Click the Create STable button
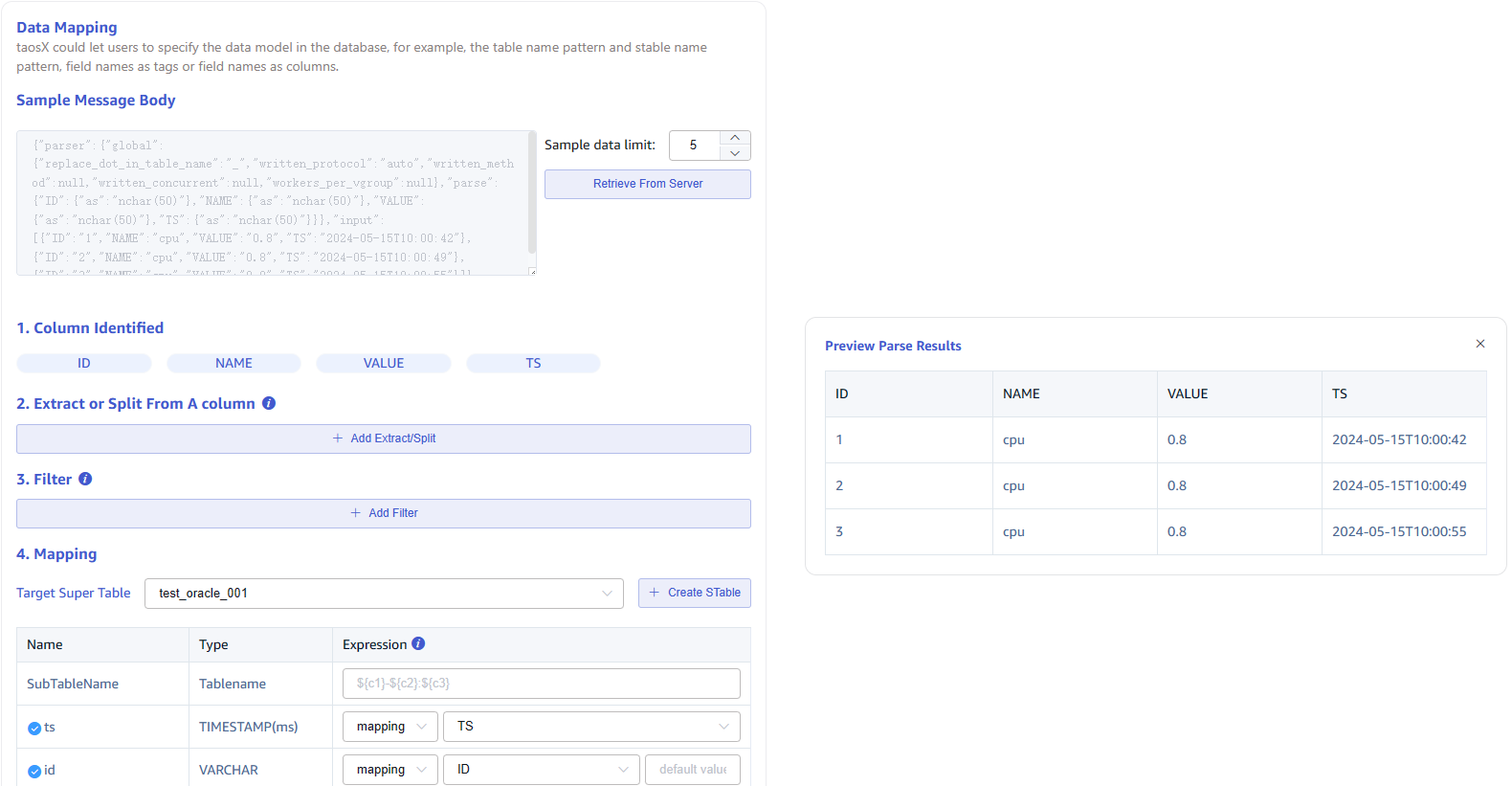This screenshot has height=786, width=1512. (694, 593)
